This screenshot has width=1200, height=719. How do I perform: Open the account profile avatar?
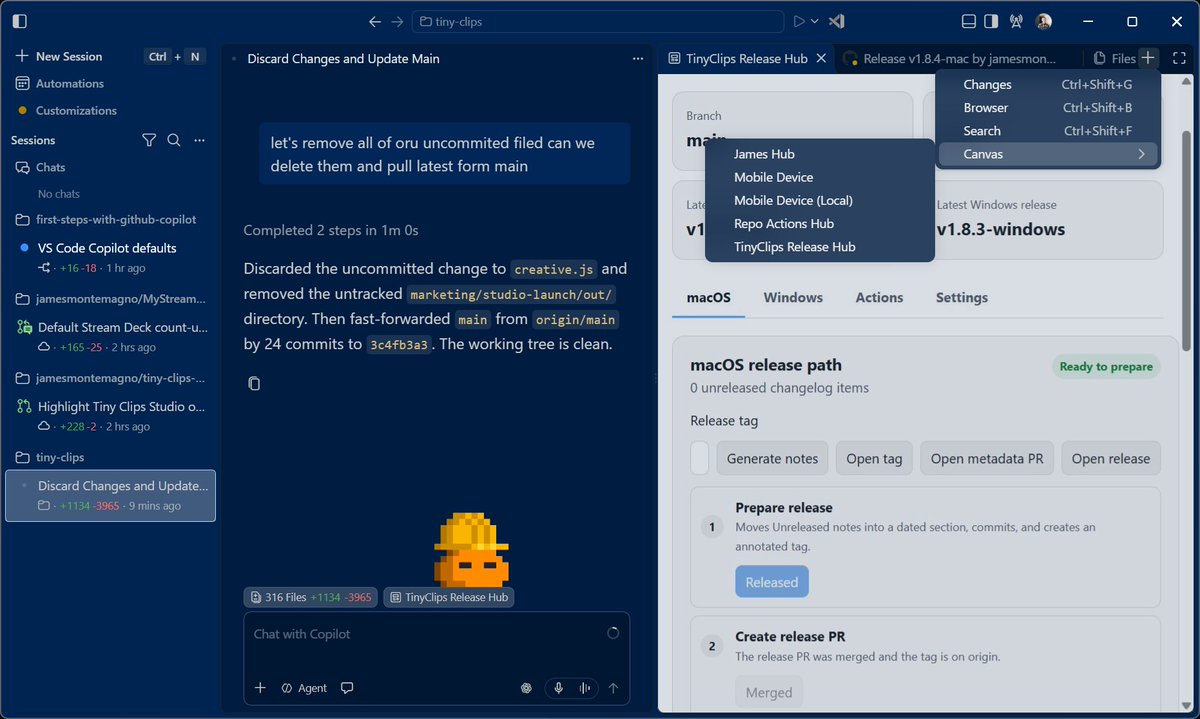pos(1043,21)
